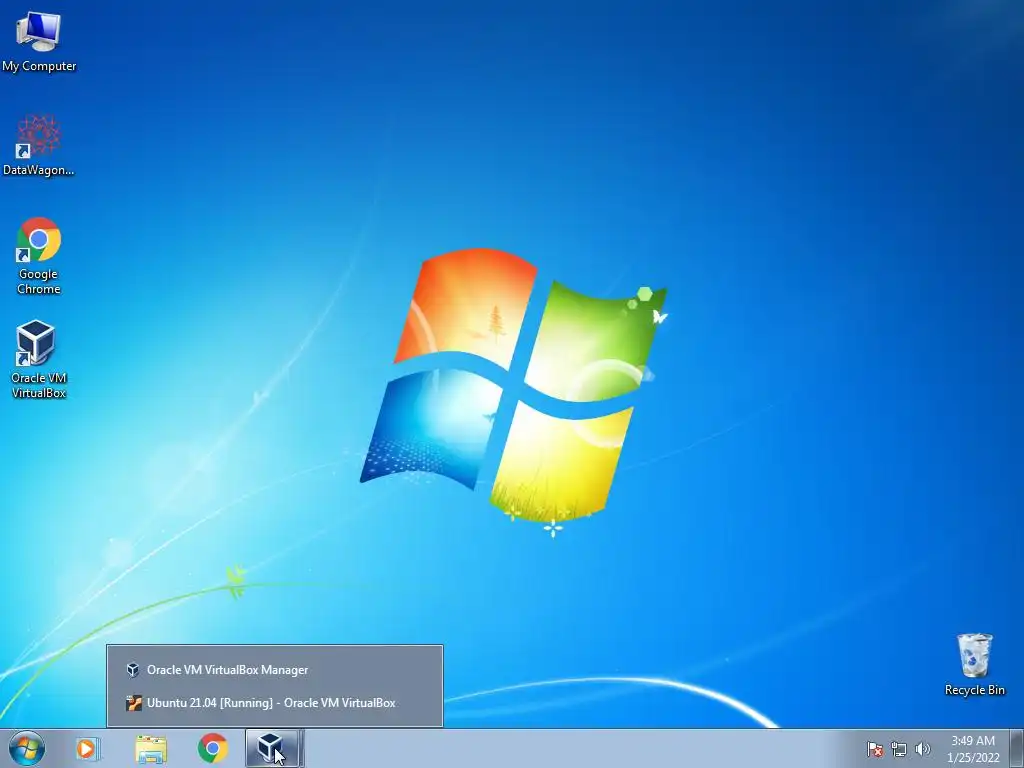
Task: Switch to Ubuntu 21.04 [Running] window
Action: coord(275,703)
